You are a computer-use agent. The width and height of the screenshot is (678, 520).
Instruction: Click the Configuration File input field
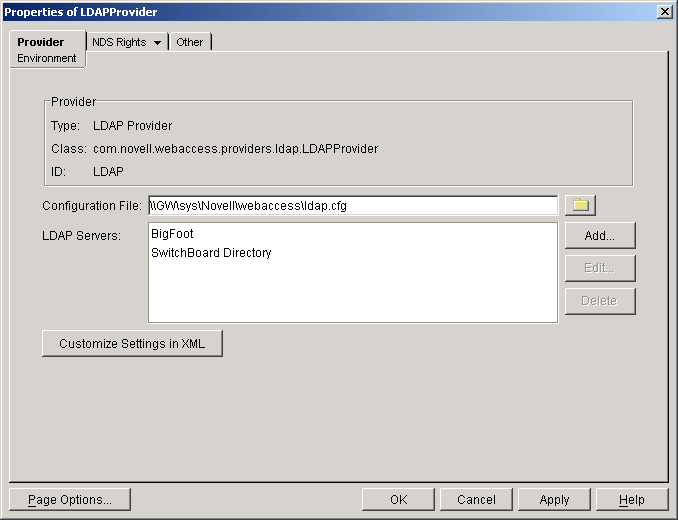(x=353, y=205)
